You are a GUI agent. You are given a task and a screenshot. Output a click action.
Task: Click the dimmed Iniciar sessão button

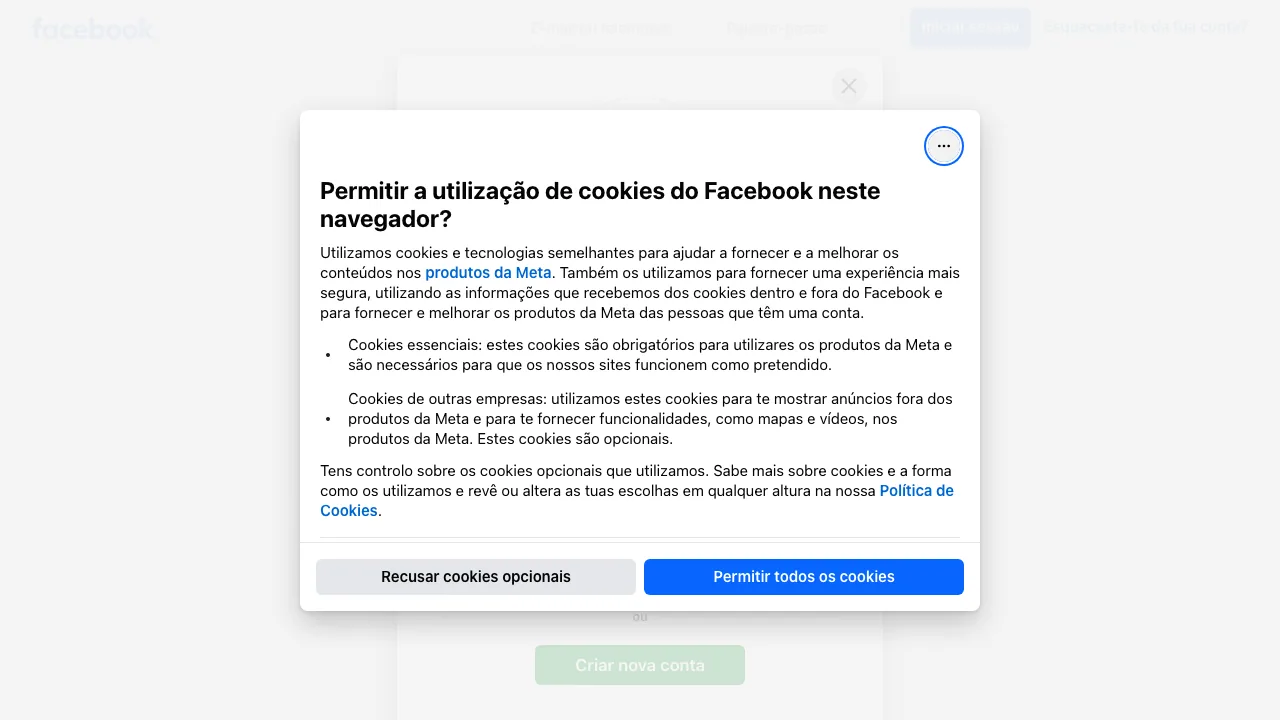pos(969,27)
